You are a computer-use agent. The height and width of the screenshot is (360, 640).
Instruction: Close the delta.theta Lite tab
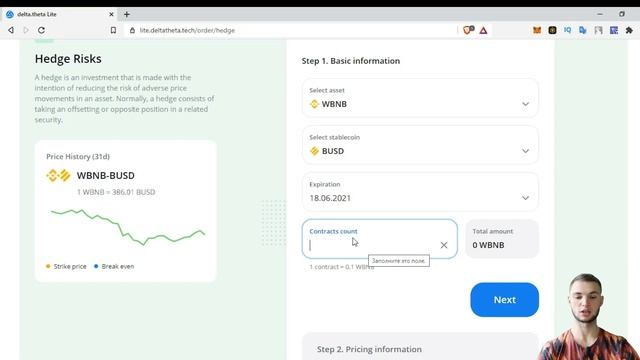(x=111, y=14)
